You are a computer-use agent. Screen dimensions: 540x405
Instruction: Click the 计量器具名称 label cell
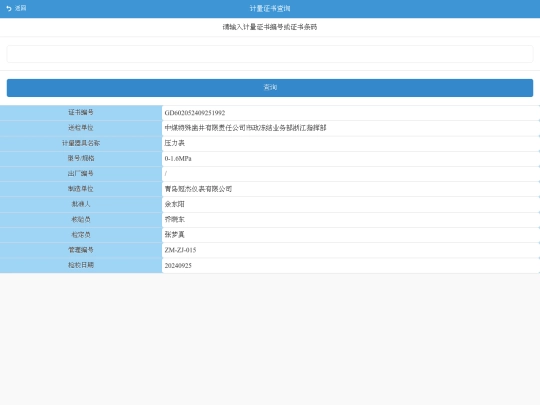pos(81,143)
